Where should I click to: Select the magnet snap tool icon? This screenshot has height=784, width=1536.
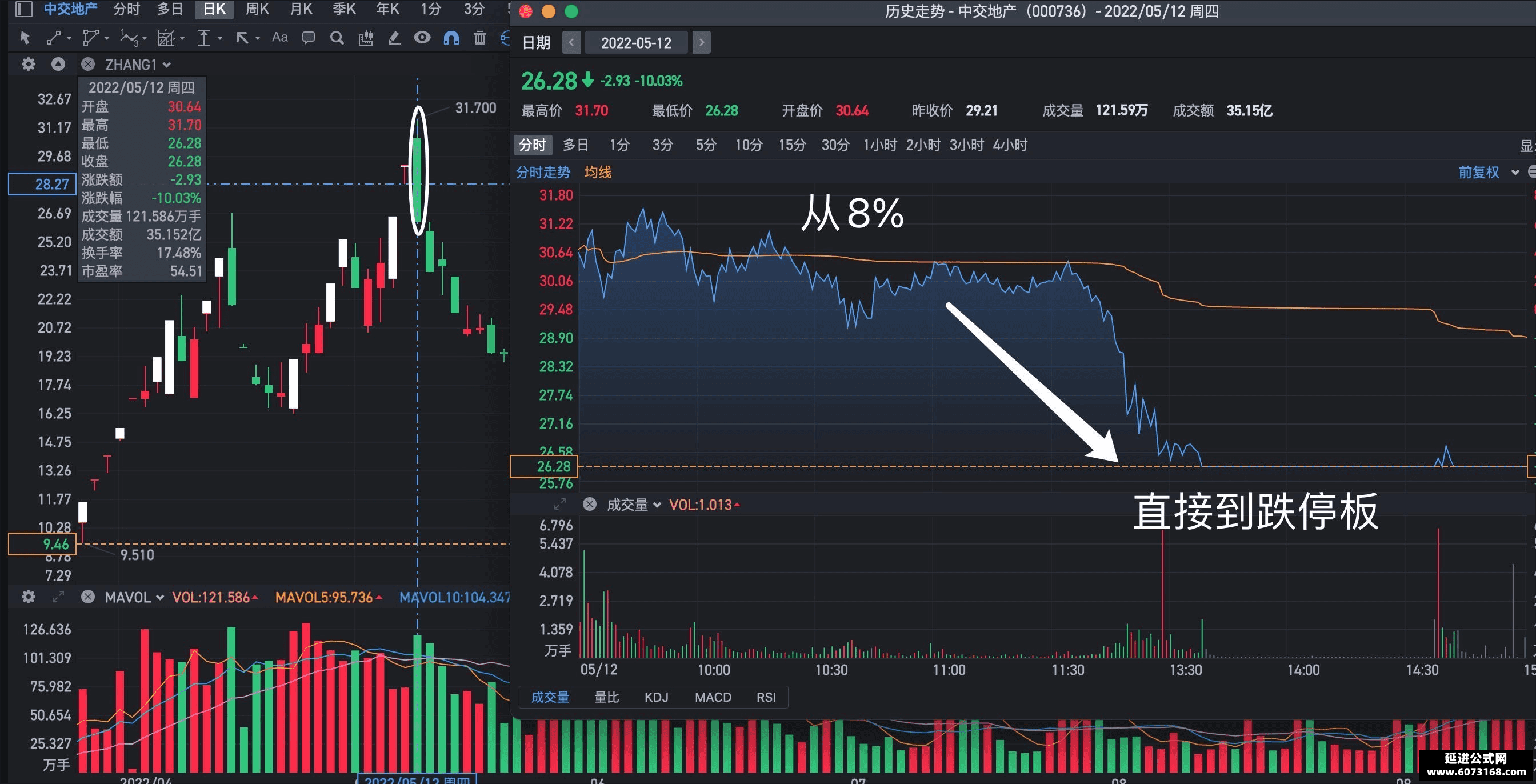coord(451,39)
